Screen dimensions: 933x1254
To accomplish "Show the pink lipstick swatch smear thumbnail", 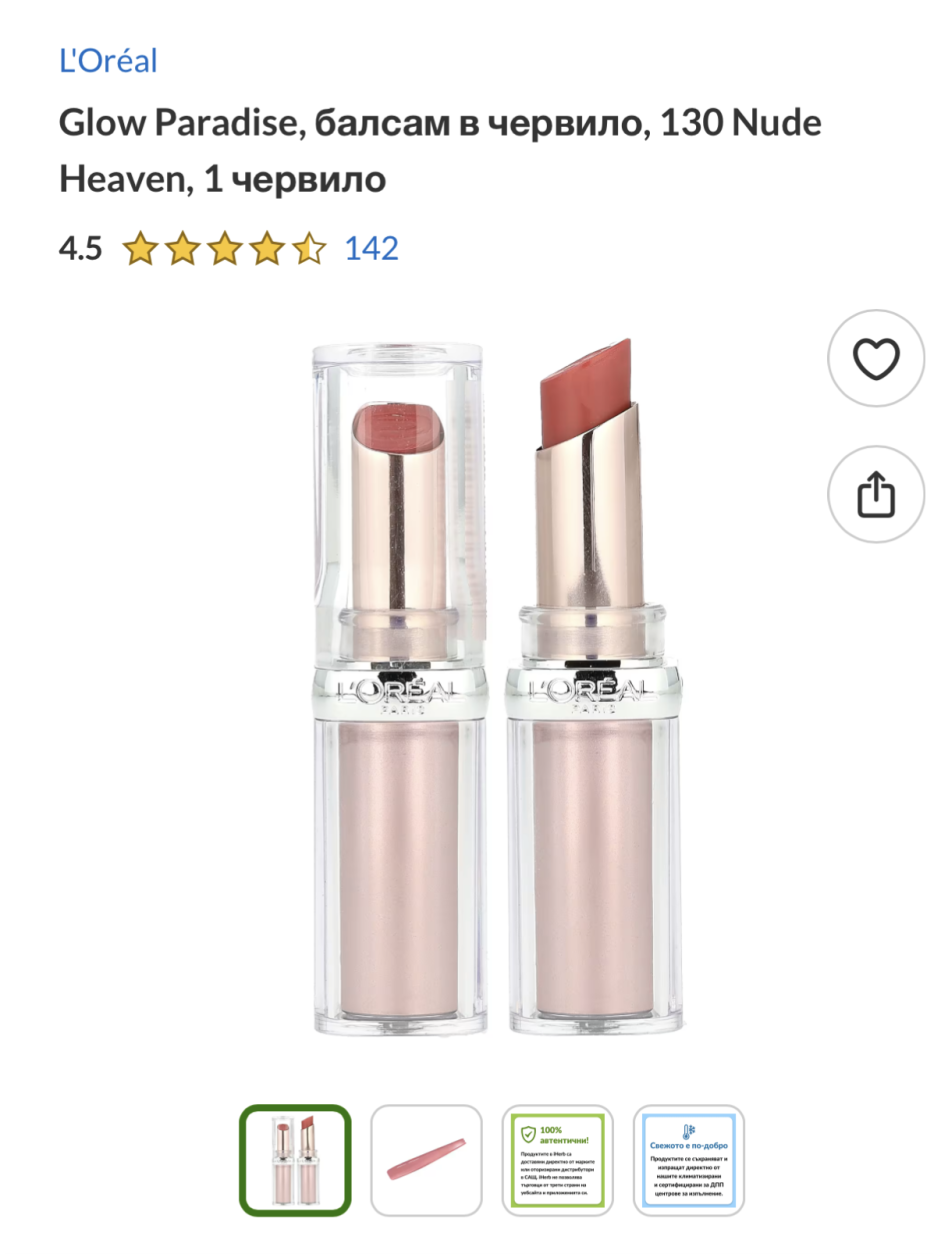I will [x=426, y=1160].
